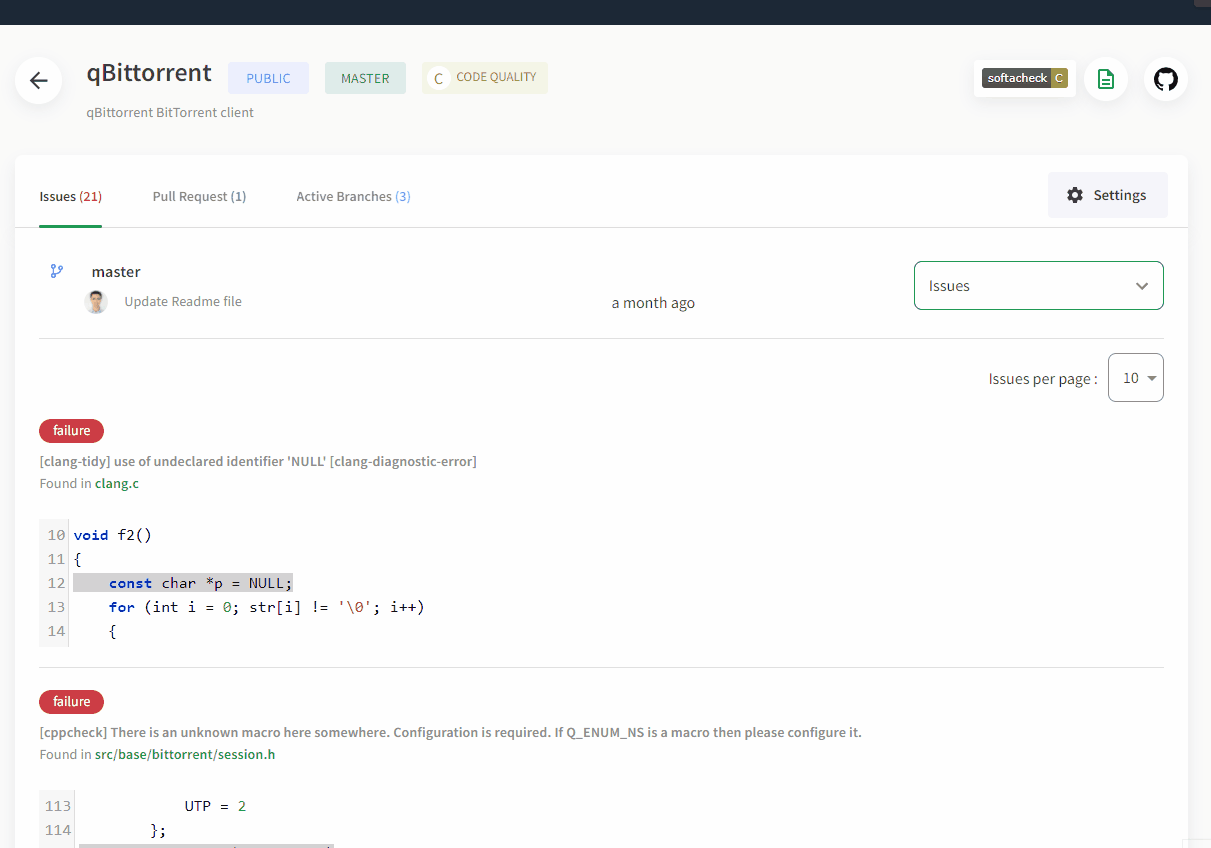Image resolution: width=1211 pixels, height=848 pixels.
Task: Open the clang.c file link
Action: click(x=117, y=483)
